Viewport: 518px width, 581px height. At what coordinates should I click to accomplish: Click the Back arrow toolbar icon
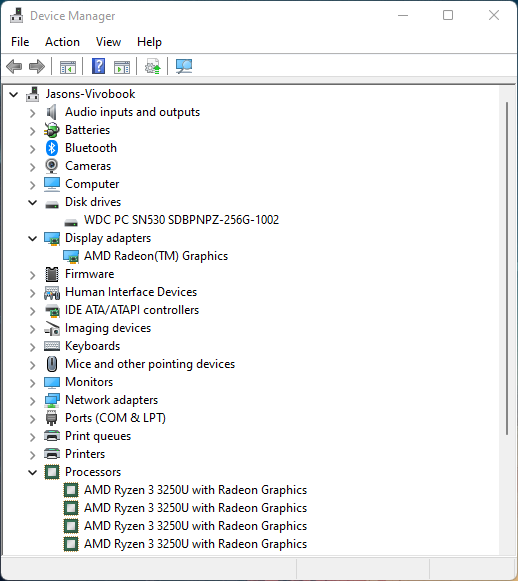(14, 67)
